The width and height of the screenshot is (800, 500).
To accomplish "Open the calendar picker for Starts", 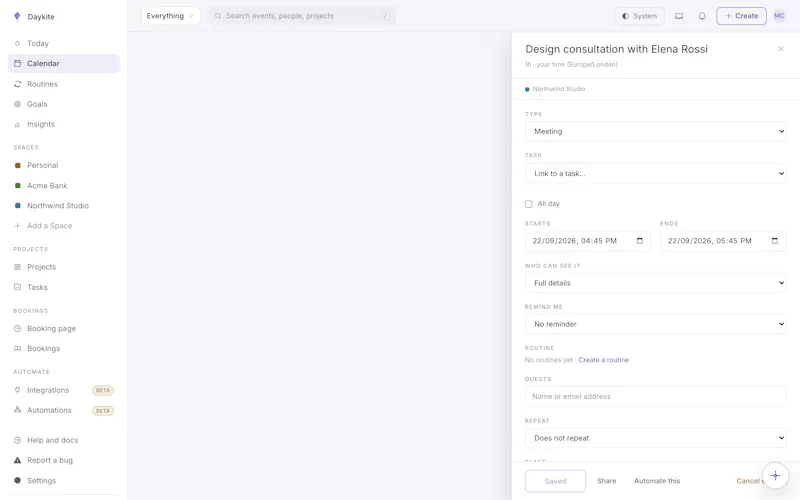I will 640,241.
